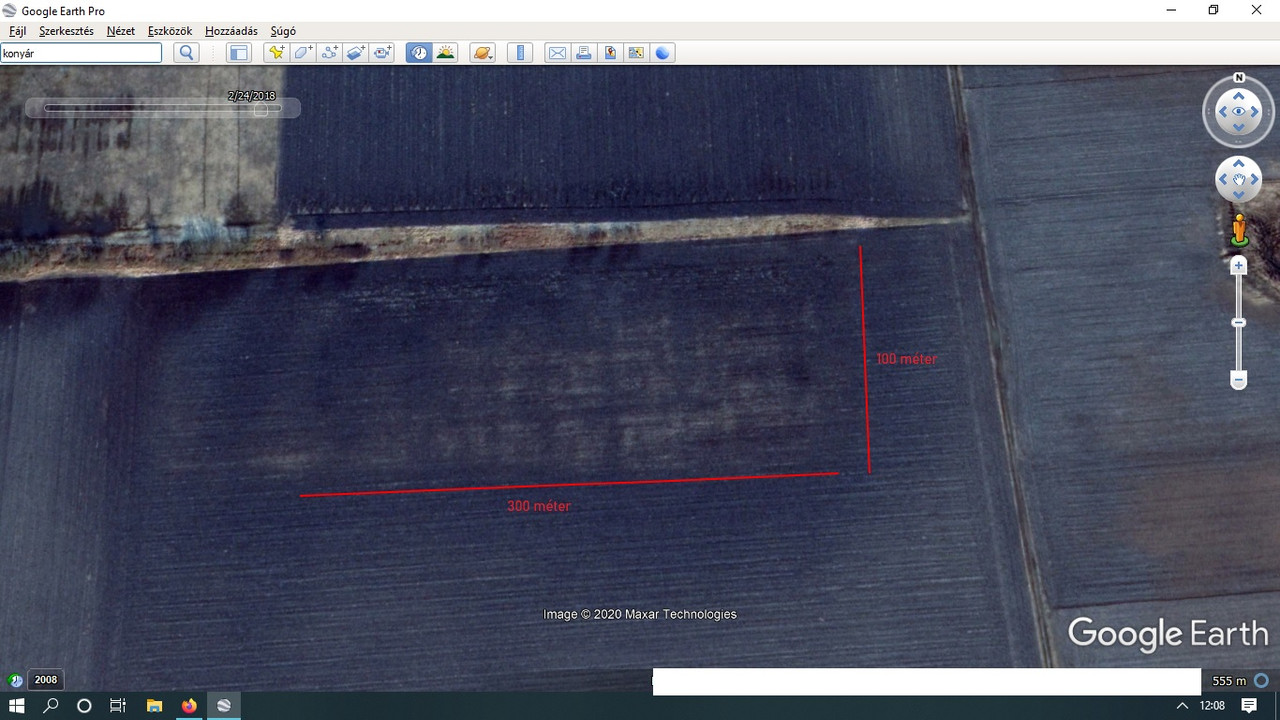
Task: Toggle historical imagery clock button
Action: coord(419,53)
